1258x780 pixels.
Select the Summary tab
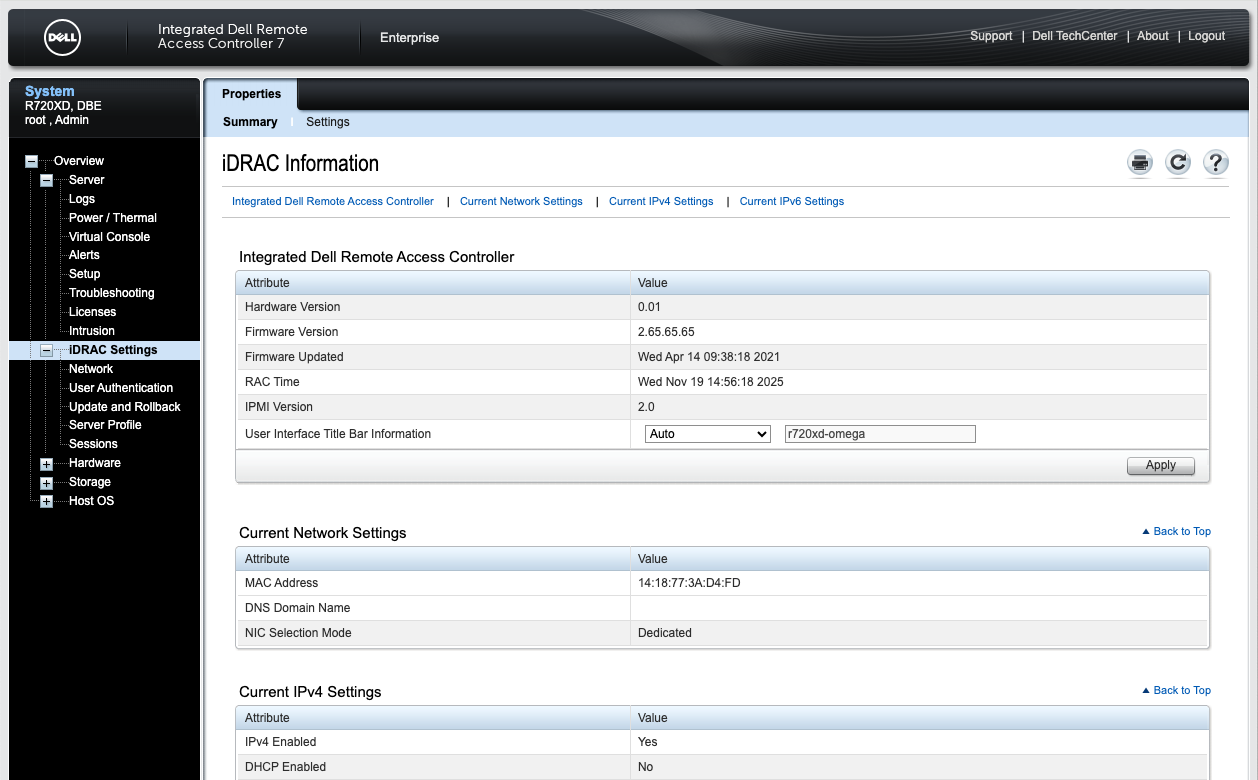[249, 121]
